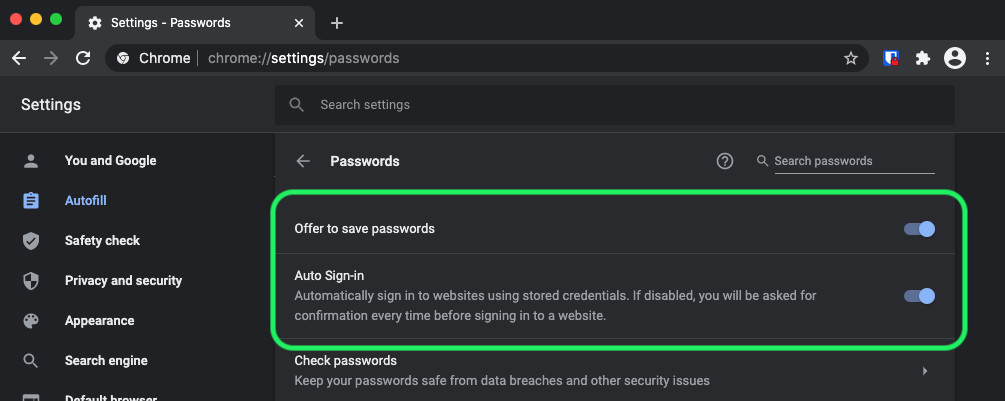Open Safety check in the sidebar

click(102, 241)
